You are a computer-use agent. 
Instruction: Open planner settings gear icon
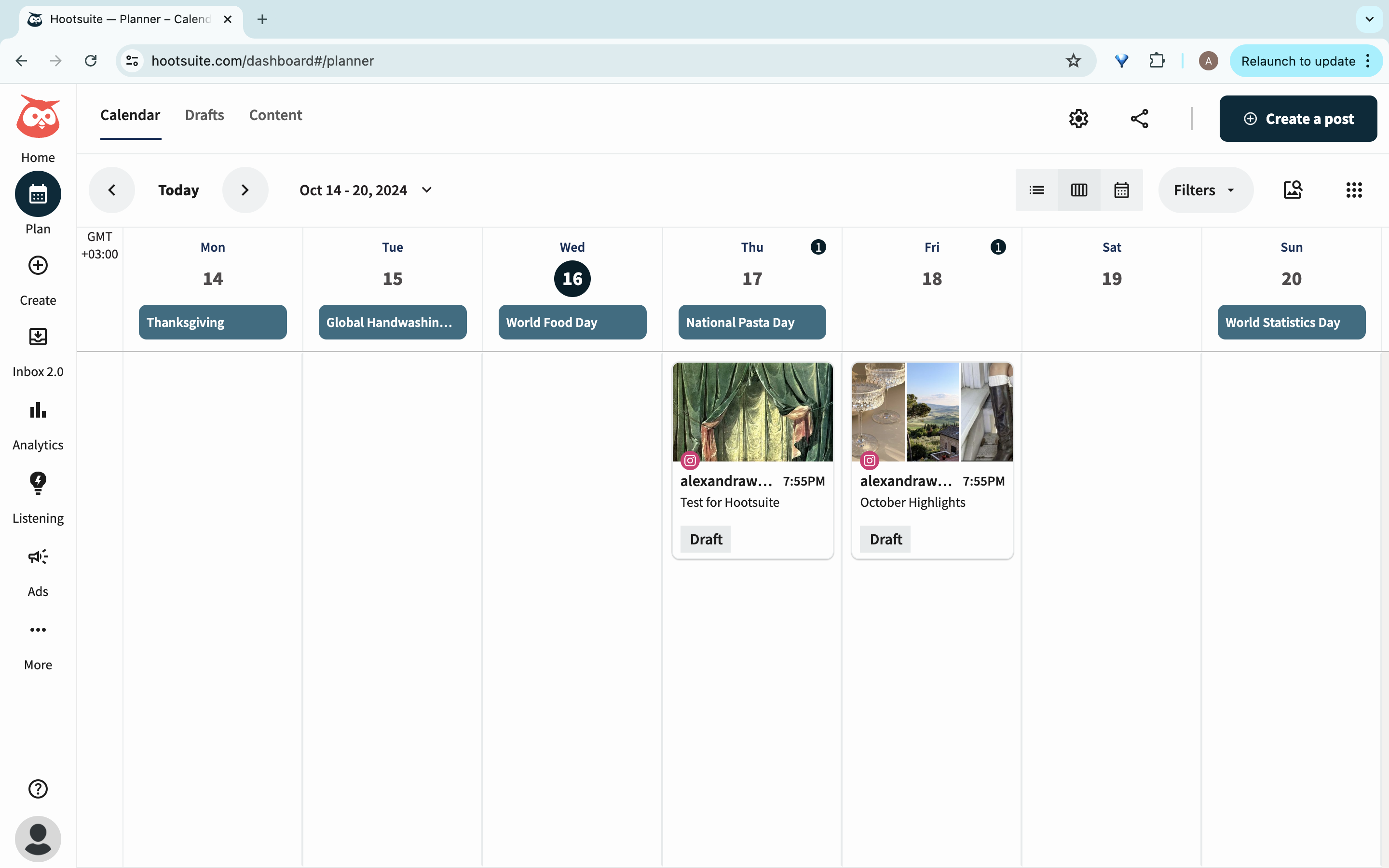click(x=1078, y=119)
